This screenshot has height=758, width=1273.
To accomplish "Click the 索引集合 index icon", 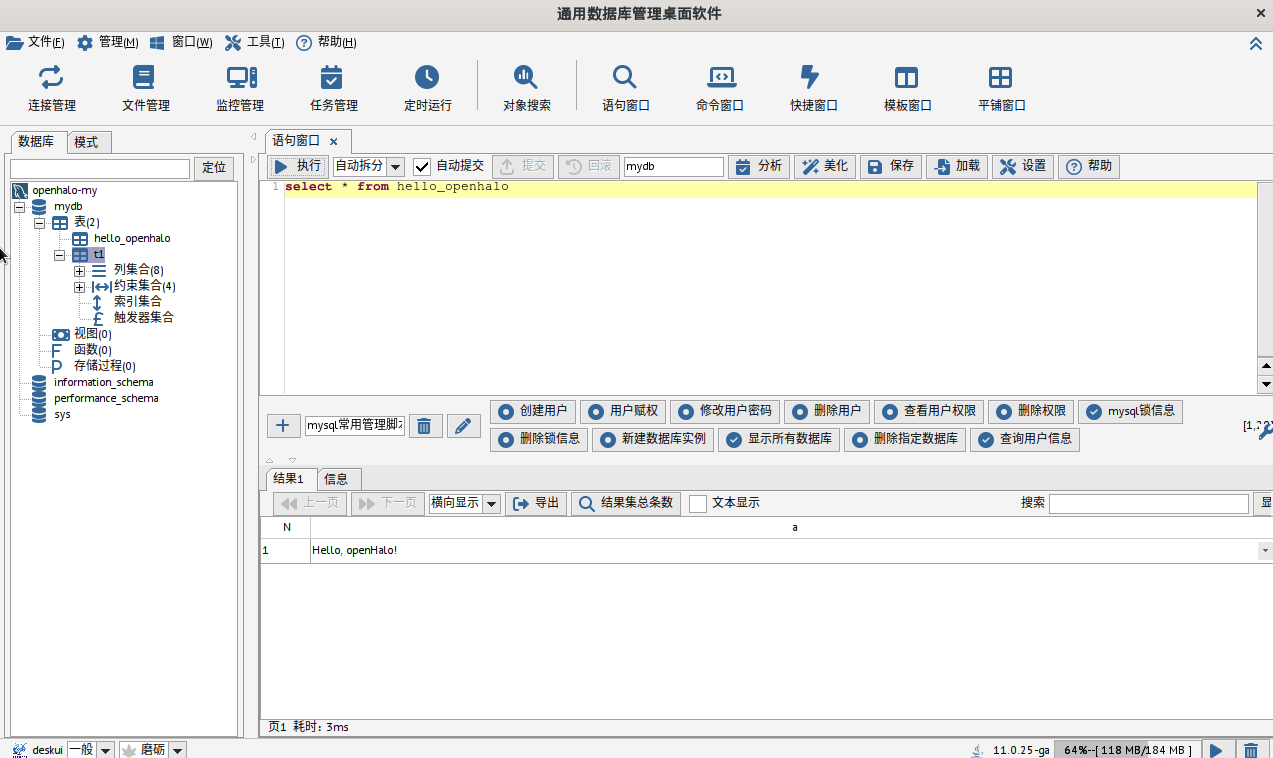I will pos(97,302).
